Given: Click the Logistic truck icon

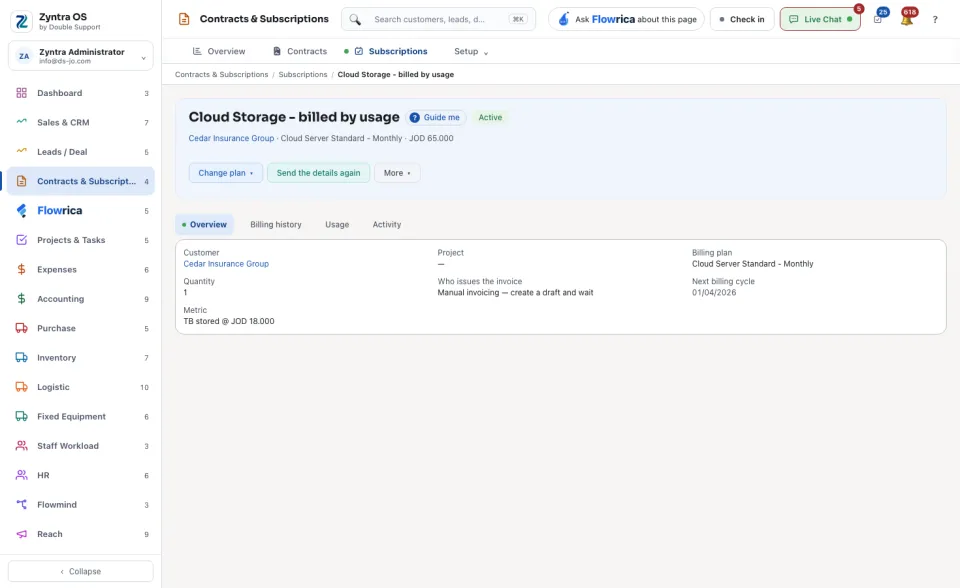Looking at the screenshot, I should pyautogui.click(x=21, y=386).
